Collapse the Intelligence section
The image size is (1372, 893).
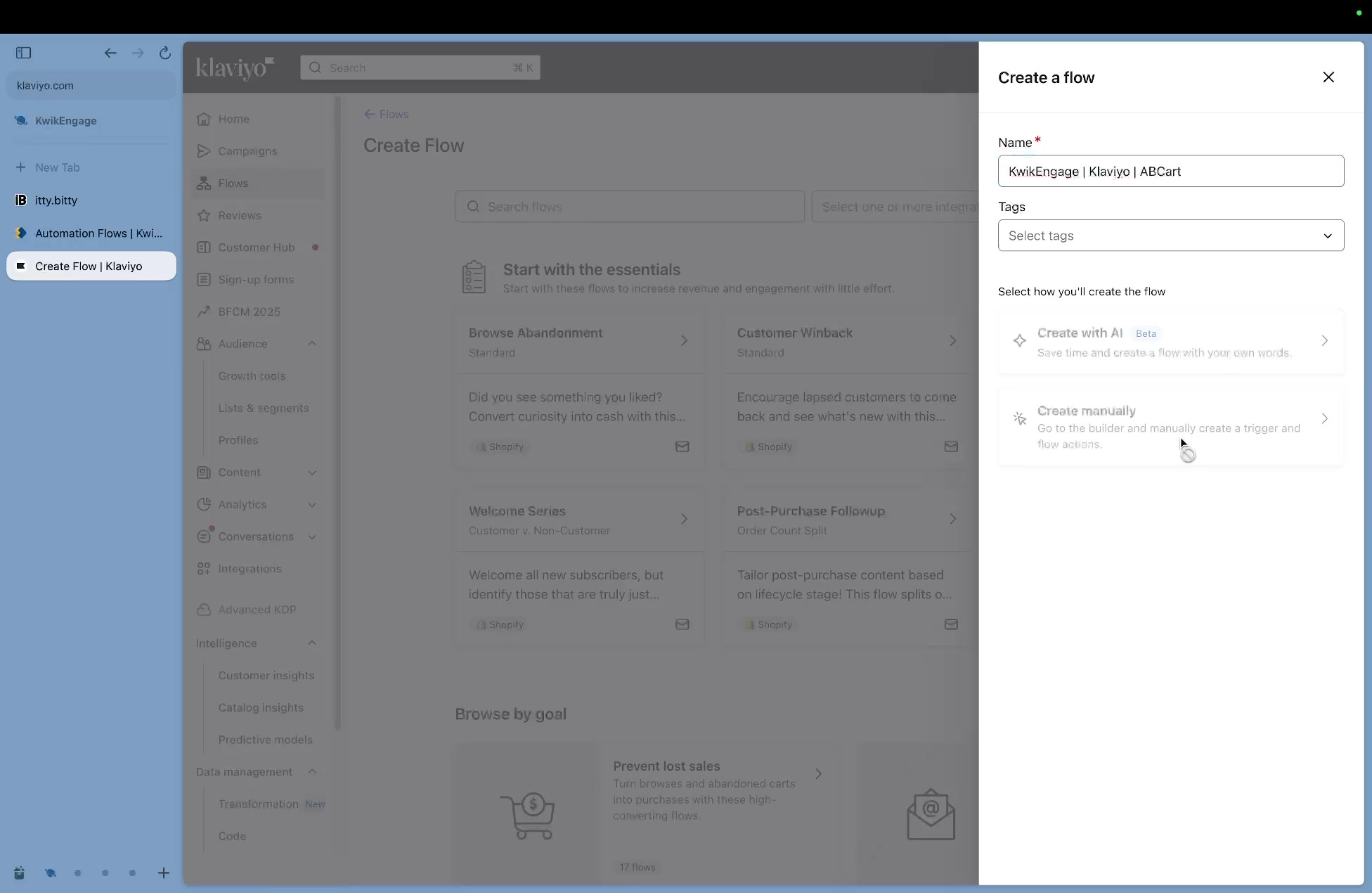312,643
